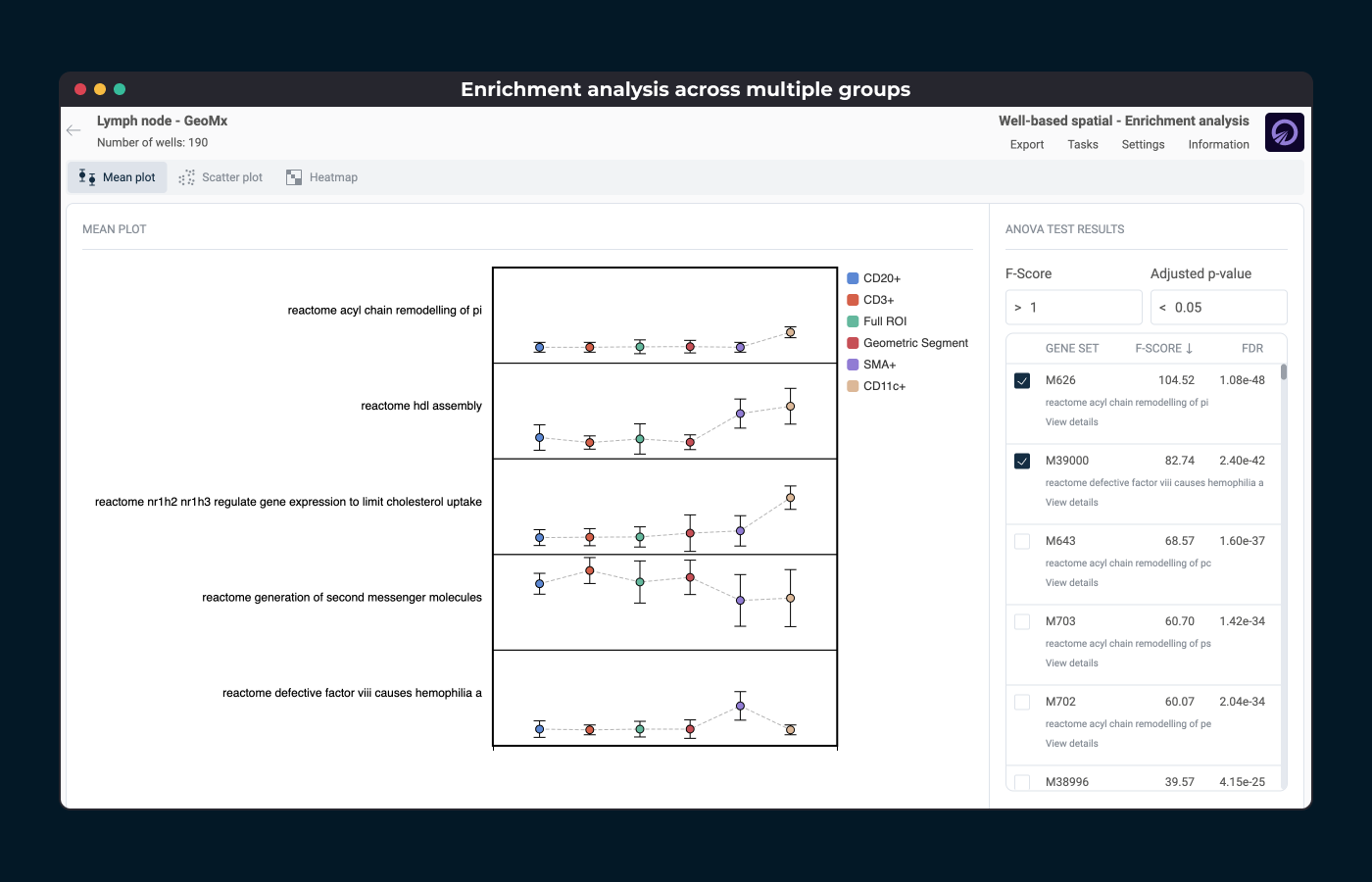Open the Settings menu
Screen dimensions: 1372x882
pyautogui.click(x=1143, y=144)
